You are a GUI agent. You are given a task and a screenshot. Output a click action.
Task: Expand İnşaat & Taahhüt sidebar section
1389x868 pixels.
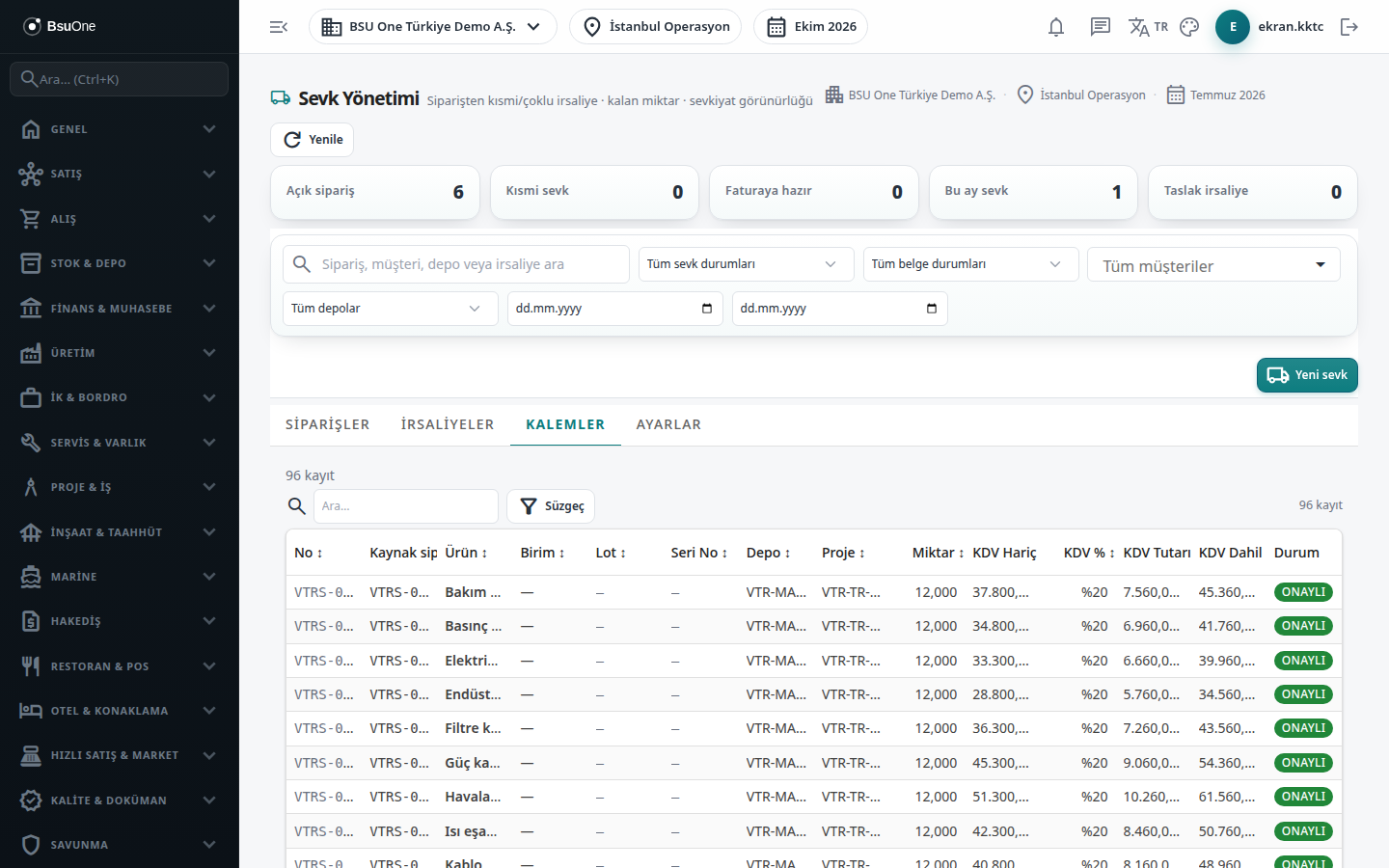(120, 532)
